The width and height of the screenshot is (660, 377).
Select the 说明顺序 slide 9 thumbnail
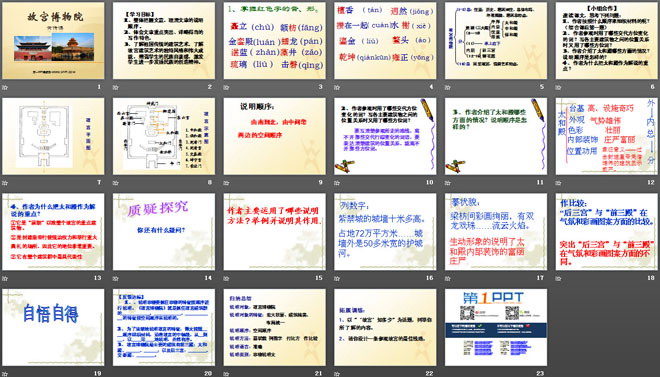(x=274, y=136)
